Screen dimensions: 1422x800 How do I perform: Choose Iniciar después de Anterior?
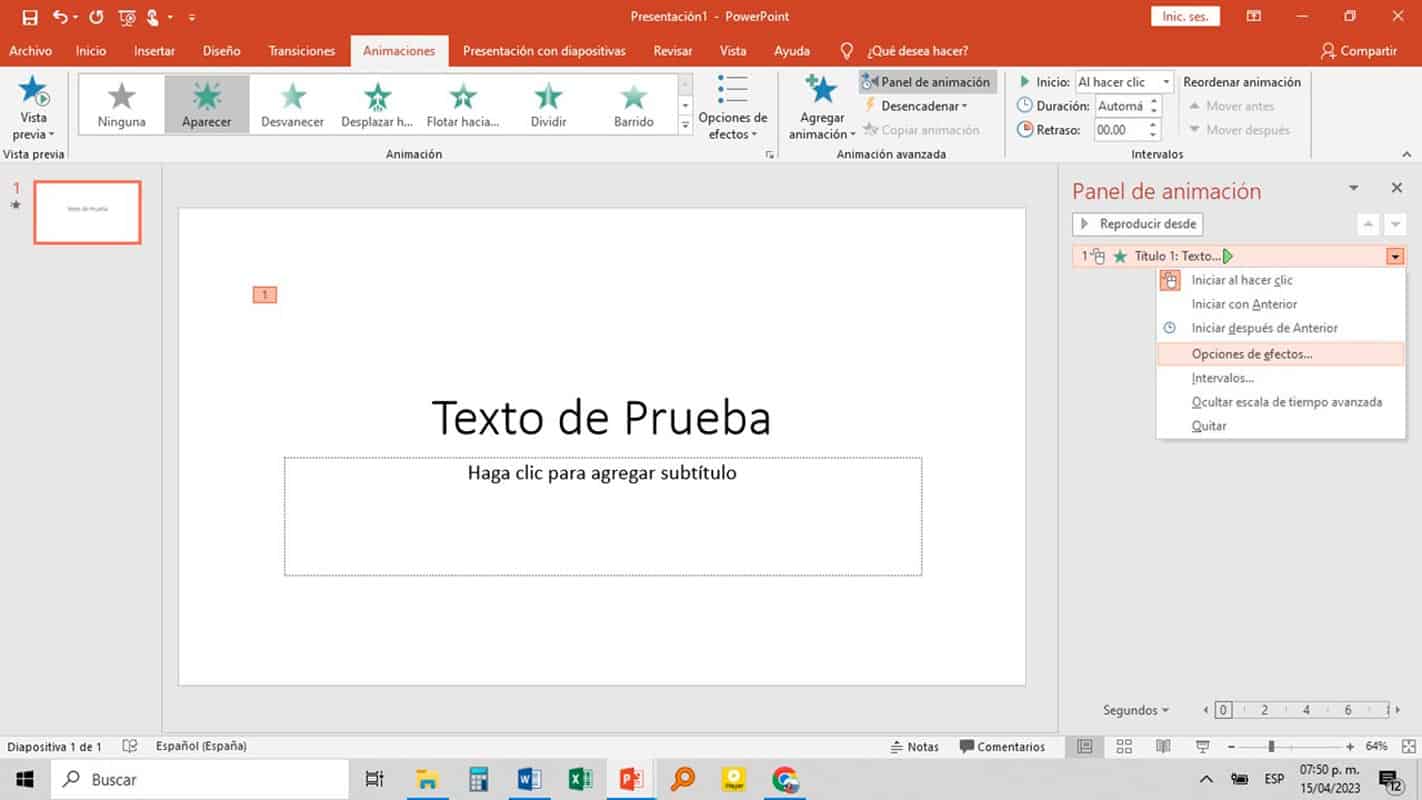[x=1280, y=328]
